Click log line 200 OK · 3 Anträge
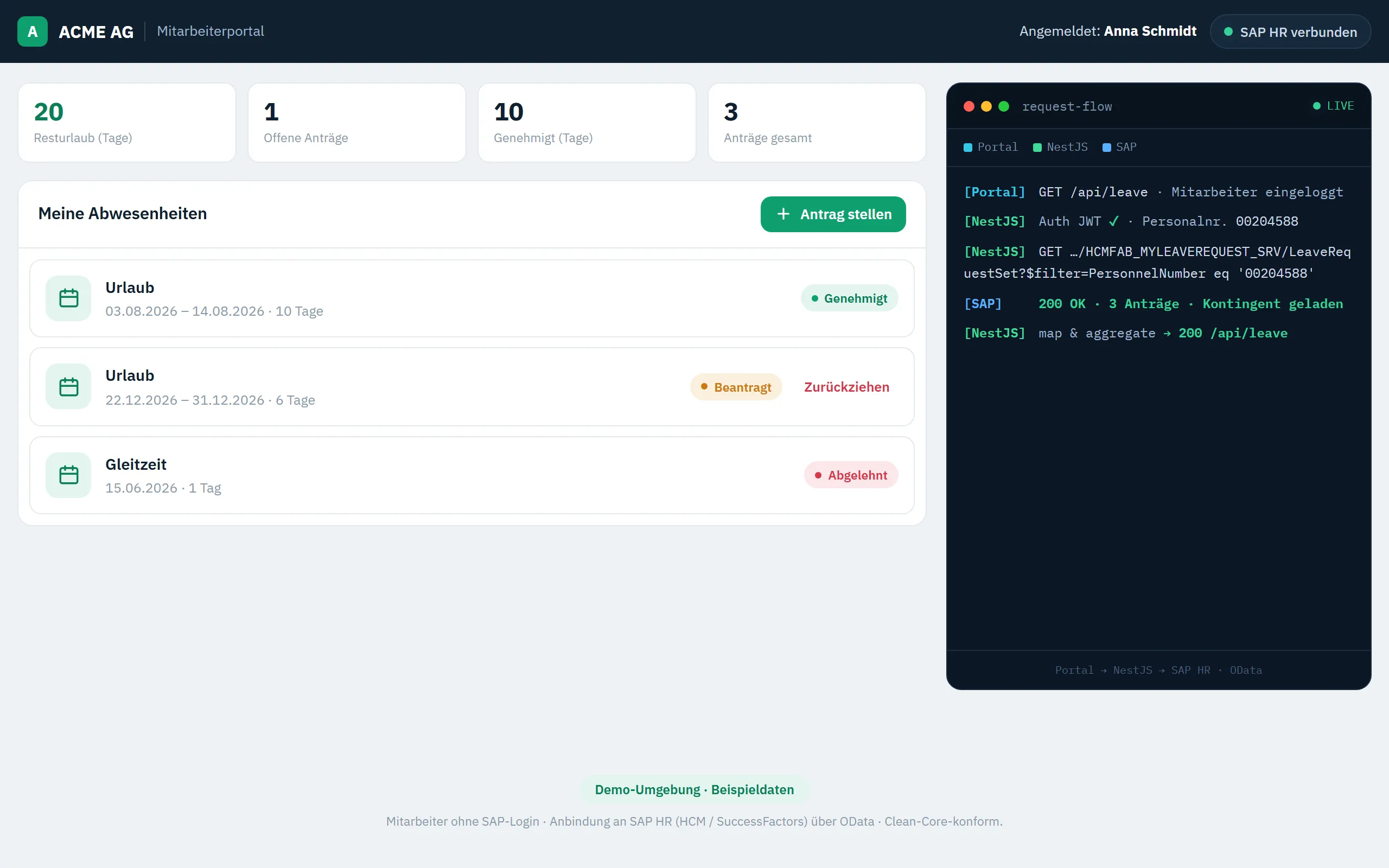The image size is (1389, 868). pos(1153,304)
